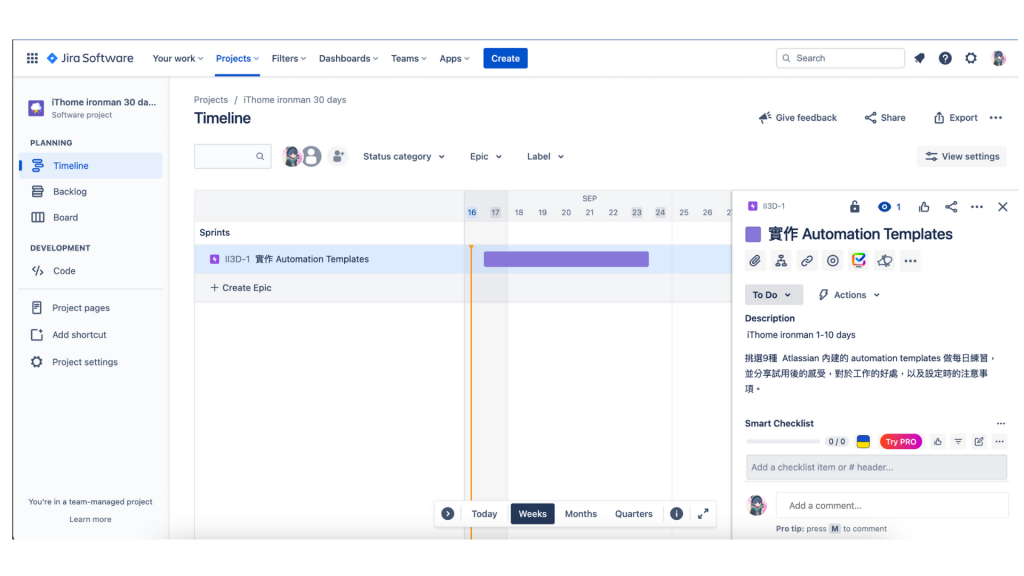Click the add child issue icon

780,261
